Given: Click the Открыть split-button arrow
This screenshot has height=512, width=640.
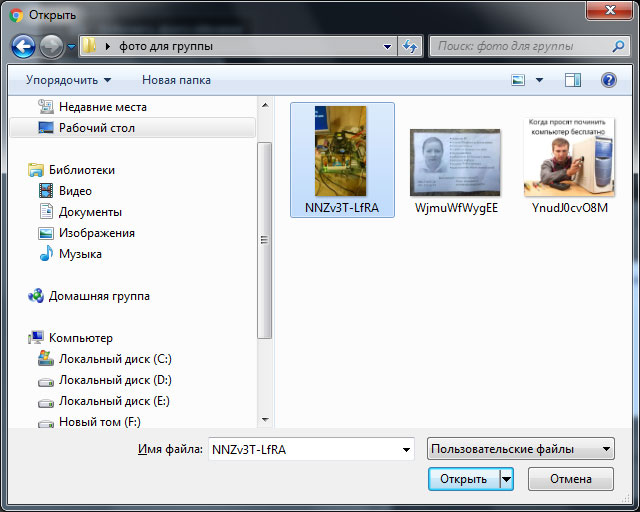Looking at the screenshot, I should tap(506, 479).
